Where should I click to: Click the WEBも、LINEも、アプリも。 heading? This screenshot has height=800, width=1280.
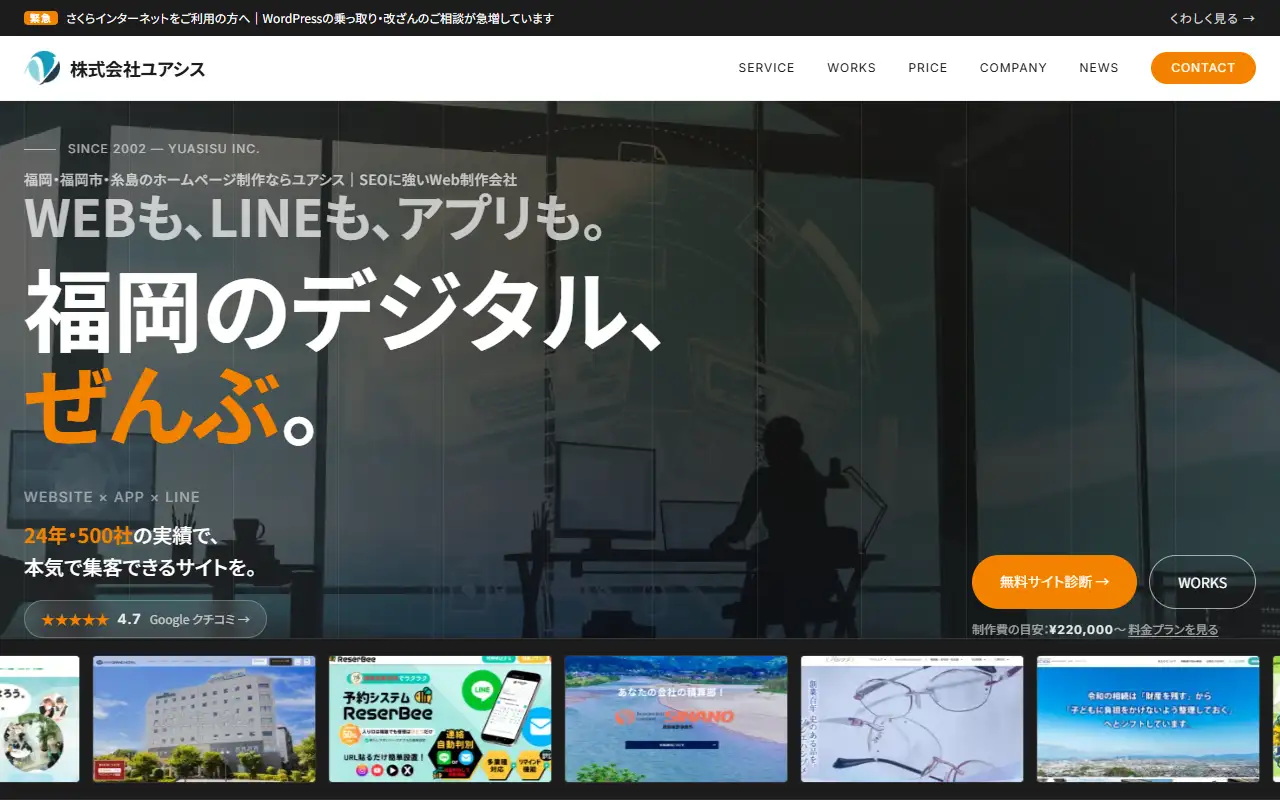[x=315, y=218]
